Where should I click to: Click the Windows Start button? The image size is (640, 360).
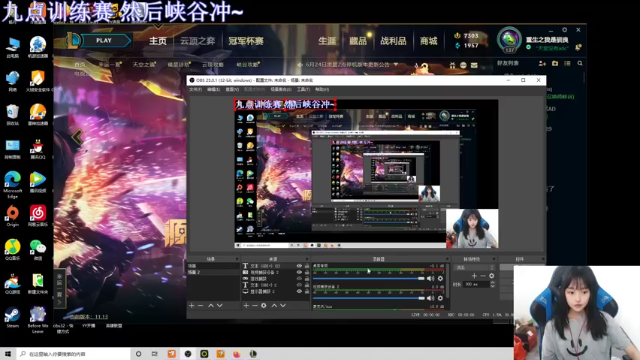8,354
